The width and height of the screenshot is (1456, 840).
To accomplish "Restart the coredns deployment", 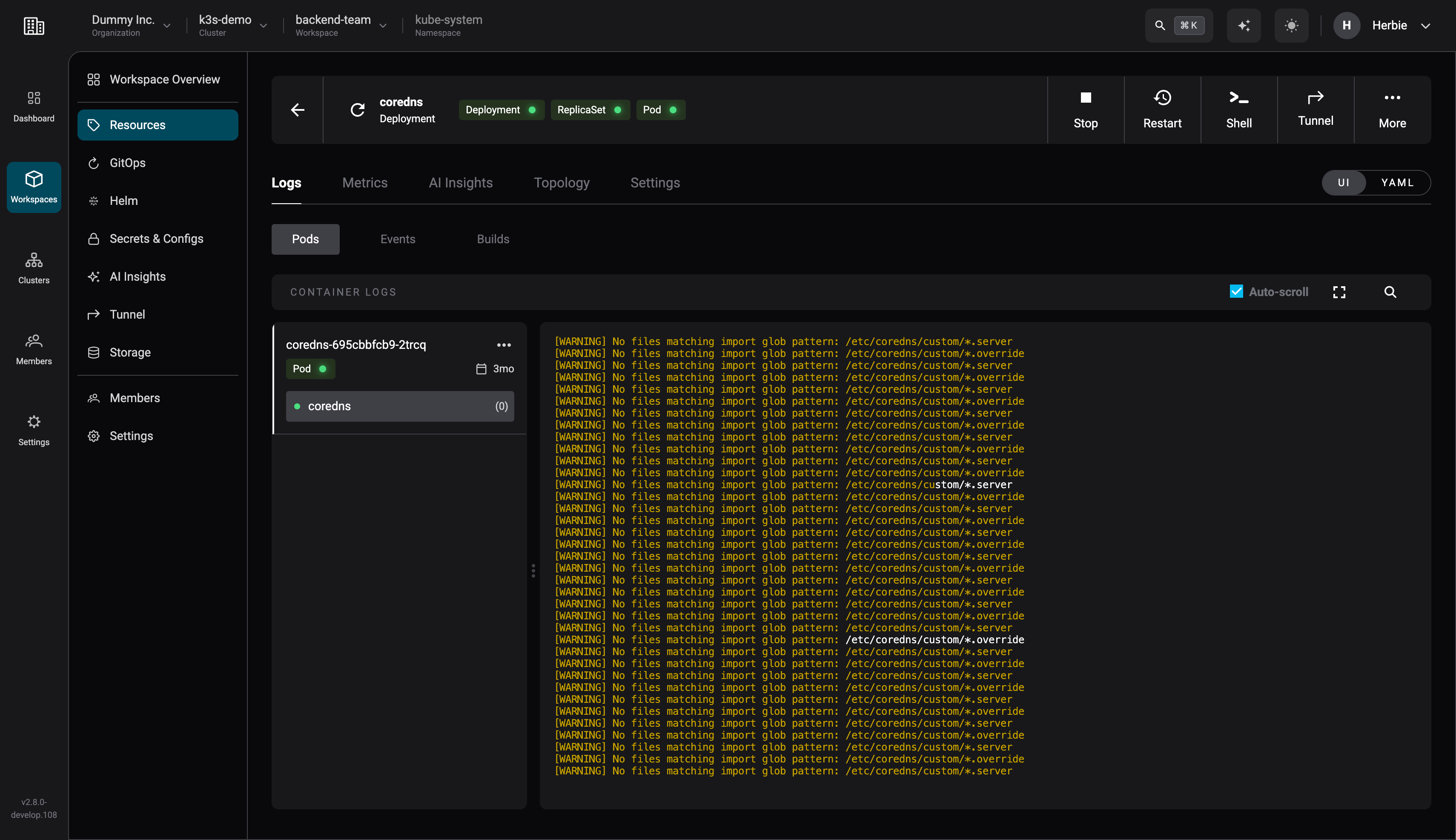I will click(1162, 109).
